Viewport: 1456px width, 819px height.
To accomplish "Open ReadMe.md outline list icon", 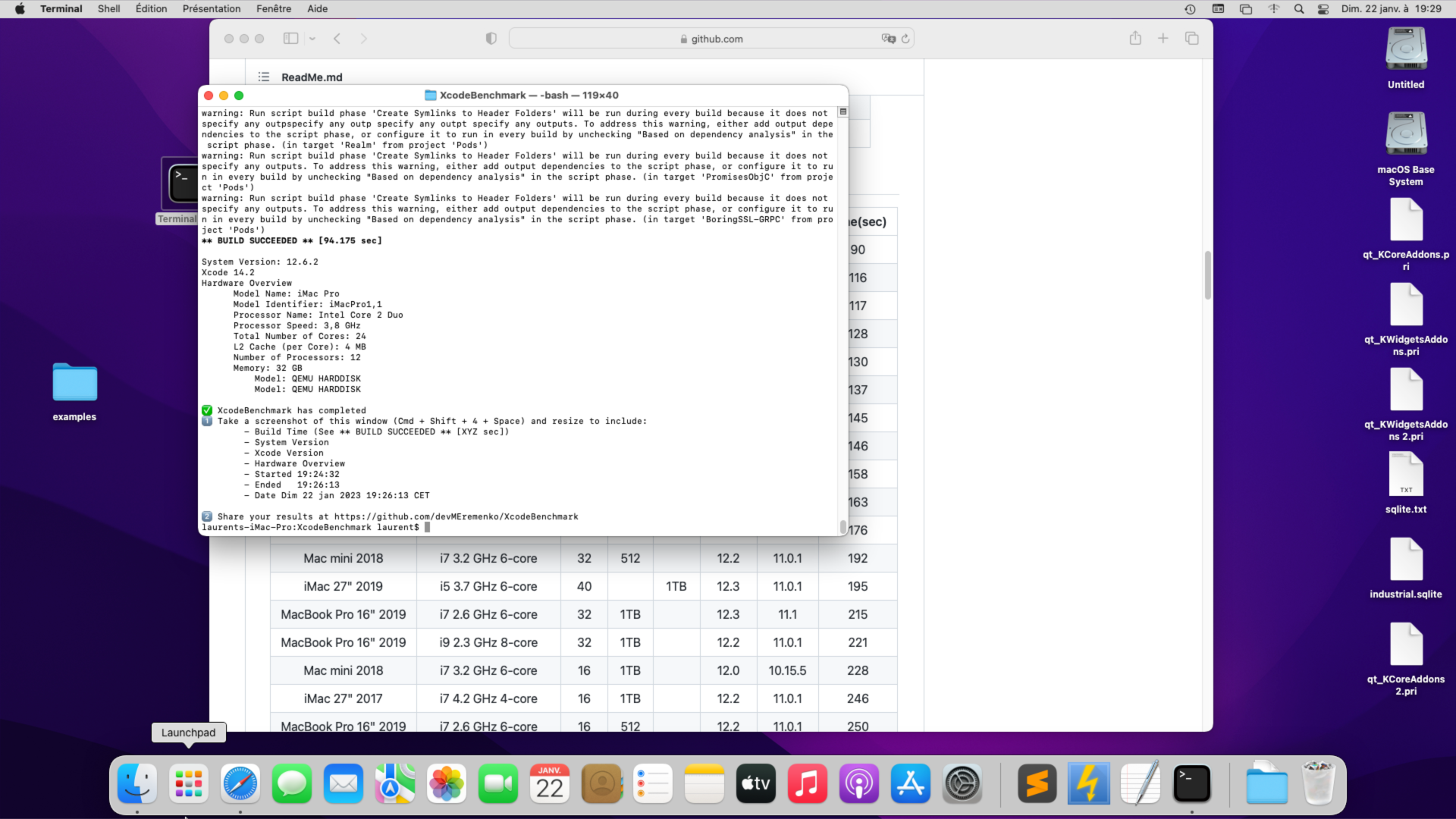I will click(264, 77).
